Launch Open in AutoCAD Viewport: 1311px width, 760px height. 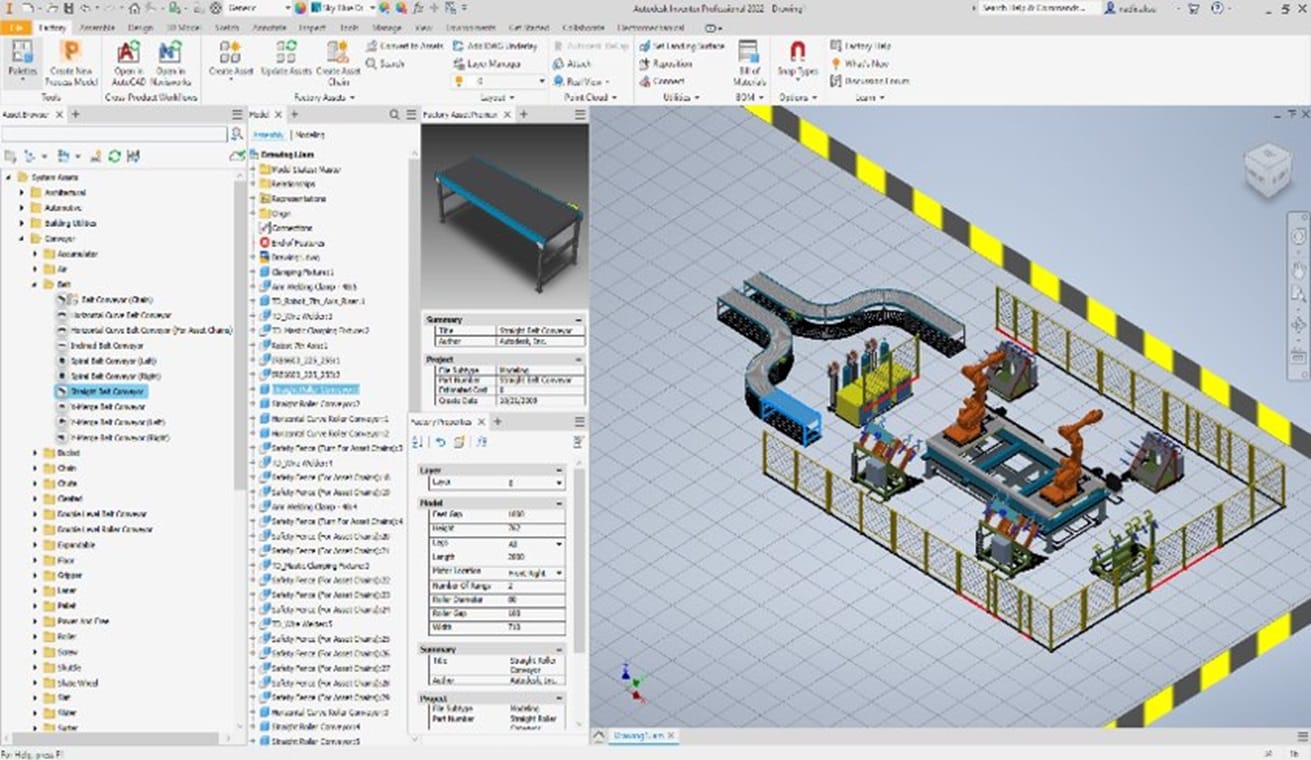tap(128, 63)
